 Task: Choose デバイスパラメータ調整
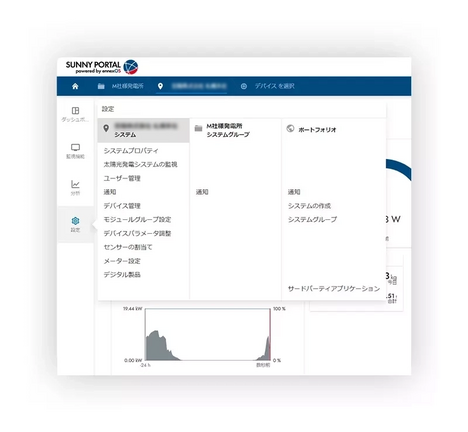coord(137,233)
